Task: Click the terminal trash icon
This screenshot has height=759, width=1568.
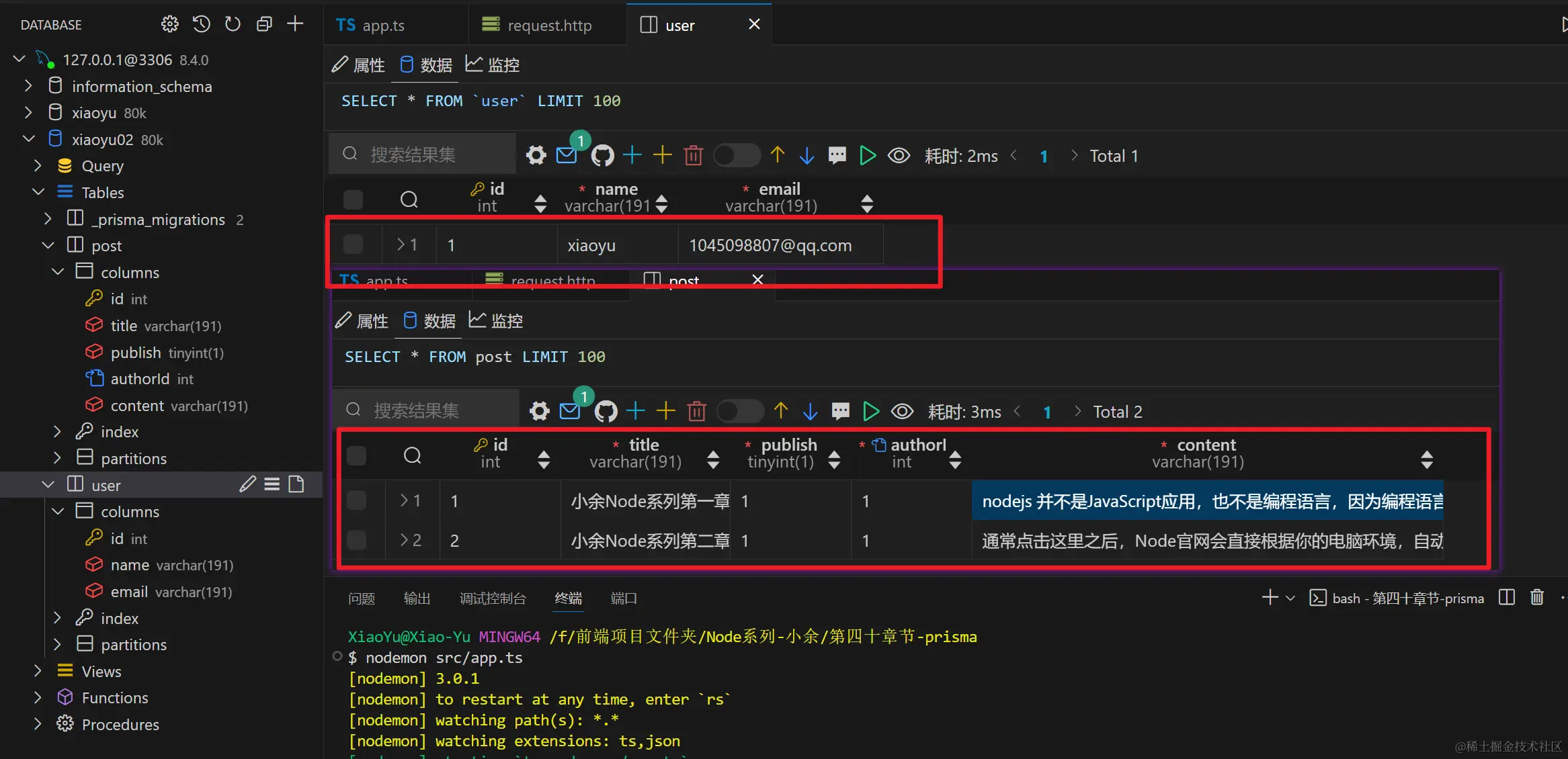Action: [1537, 598]
